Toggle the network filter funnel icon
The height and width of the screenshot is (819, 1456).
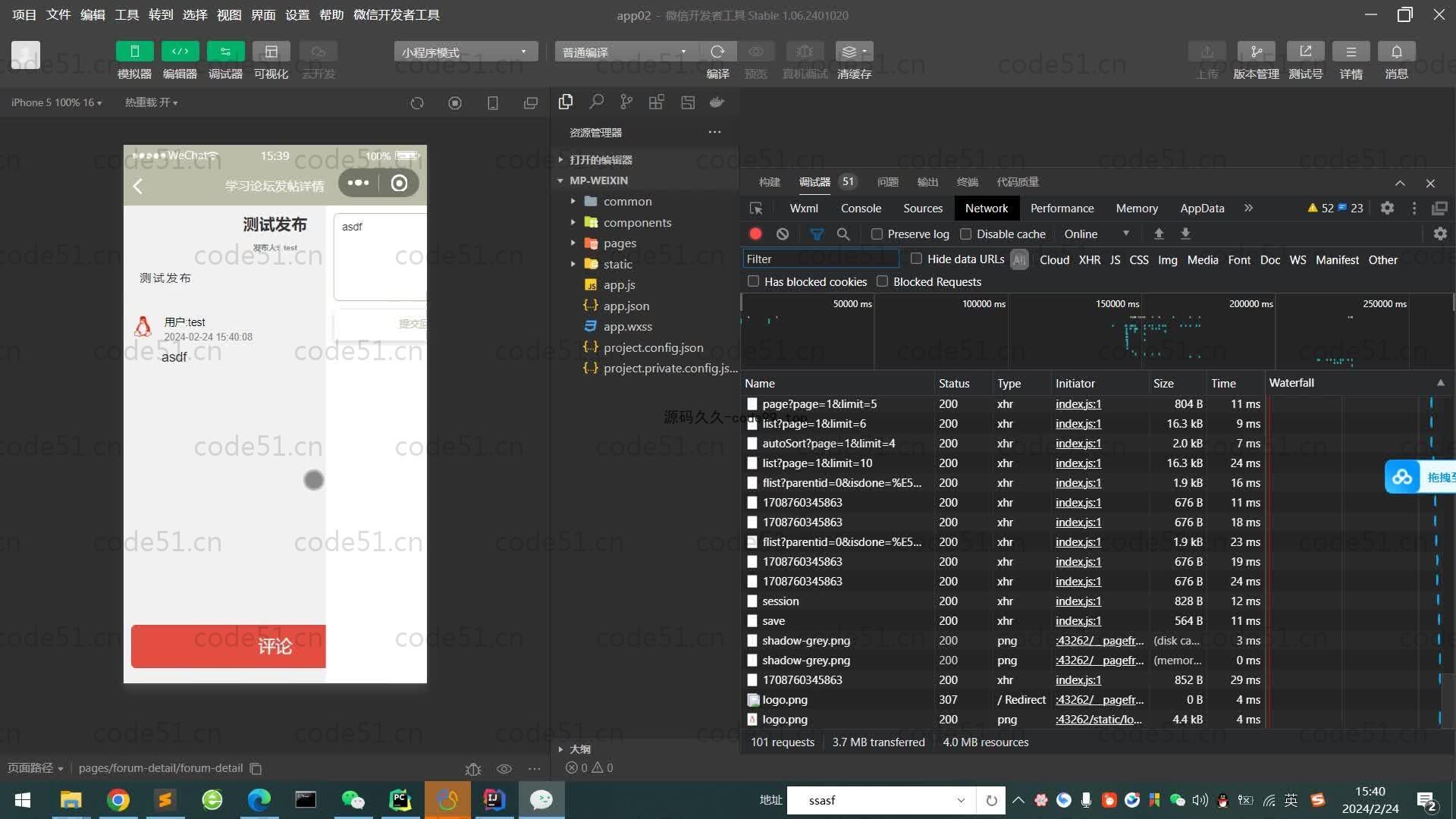coord(816,234)
